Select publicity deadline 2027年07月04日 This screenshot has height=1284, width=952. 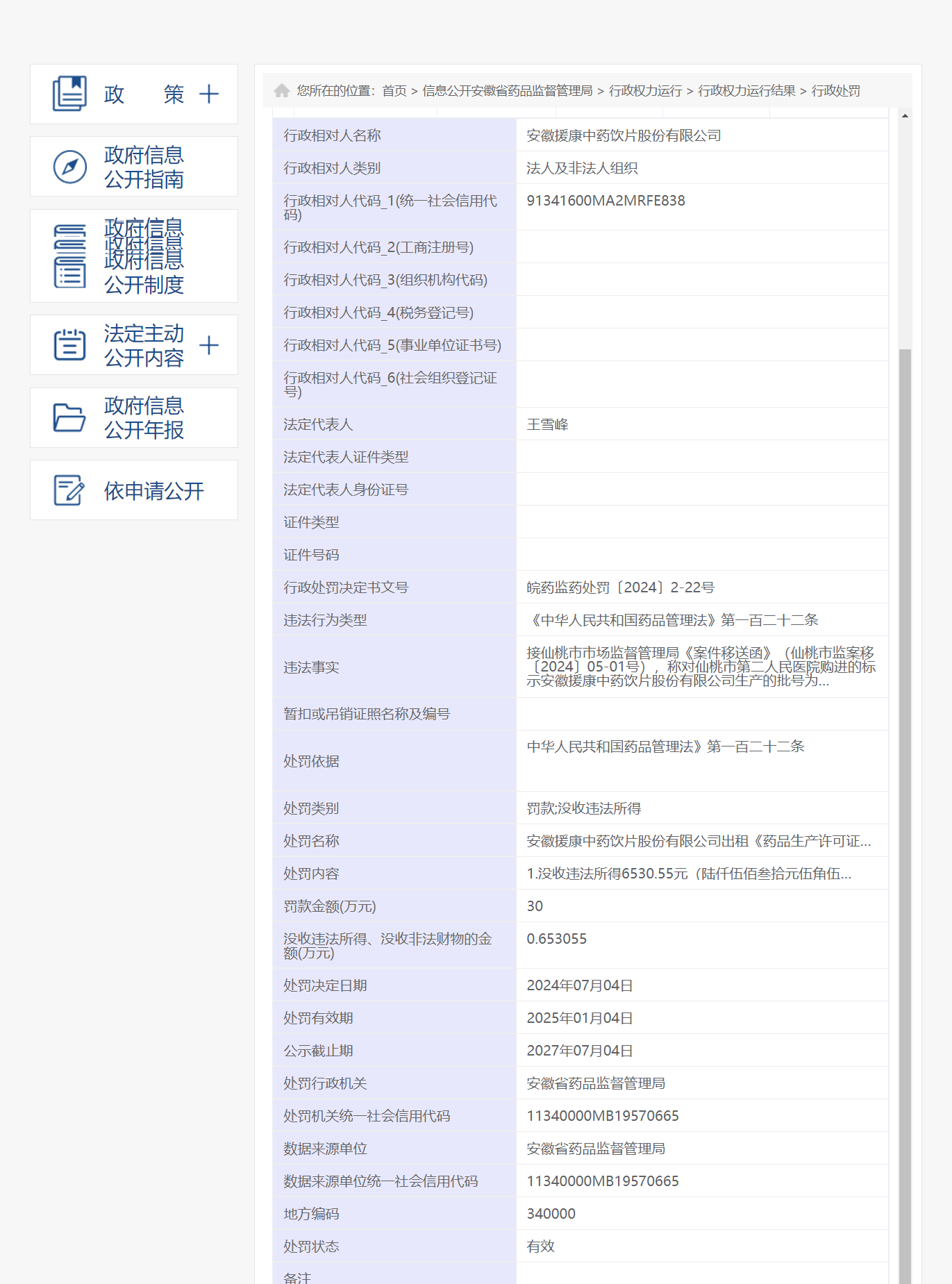(x=580, y=1051)
